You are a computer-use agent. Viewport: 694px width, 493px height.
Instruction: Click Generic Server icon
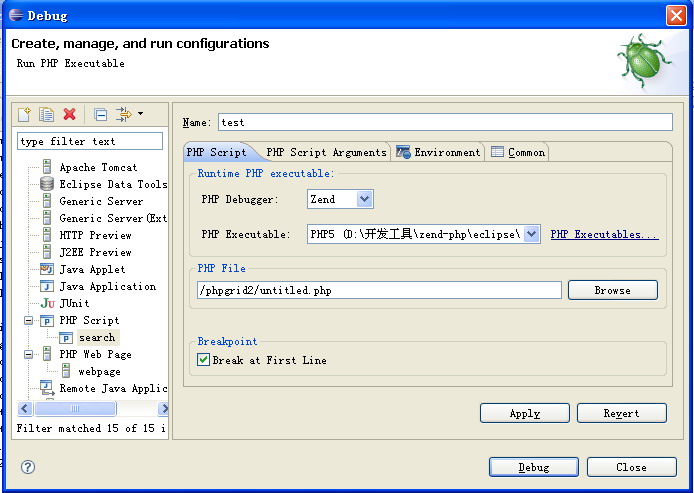pos(47,201)
